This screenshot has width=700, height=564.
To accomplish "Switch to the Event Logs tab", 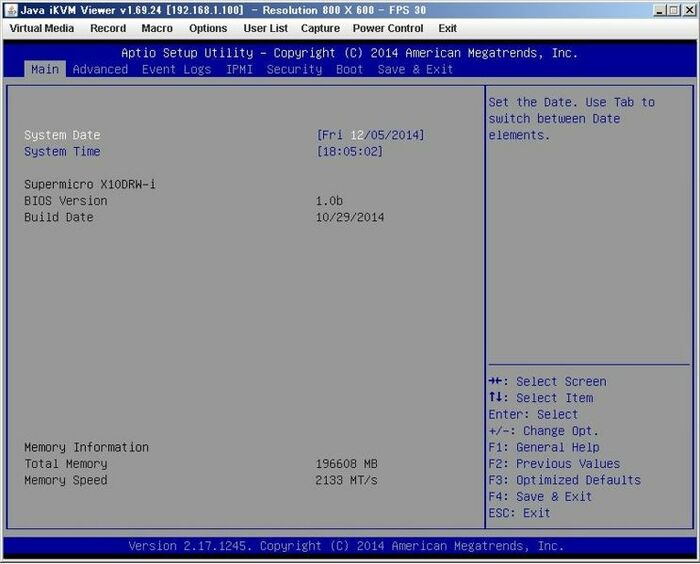I will click(176, 69).
